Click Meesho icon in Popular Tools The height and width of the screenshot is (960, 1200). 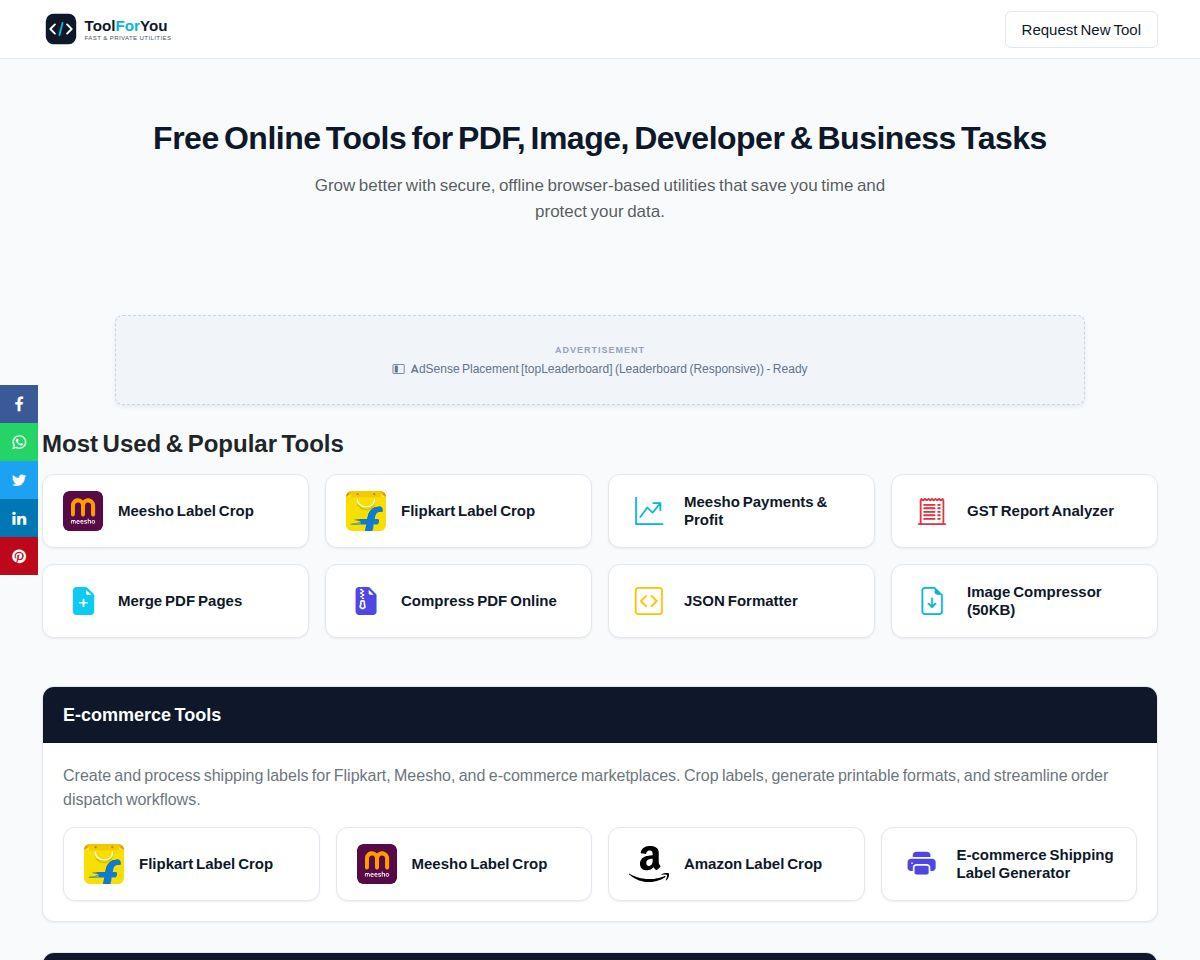click(x=83, y=511)
